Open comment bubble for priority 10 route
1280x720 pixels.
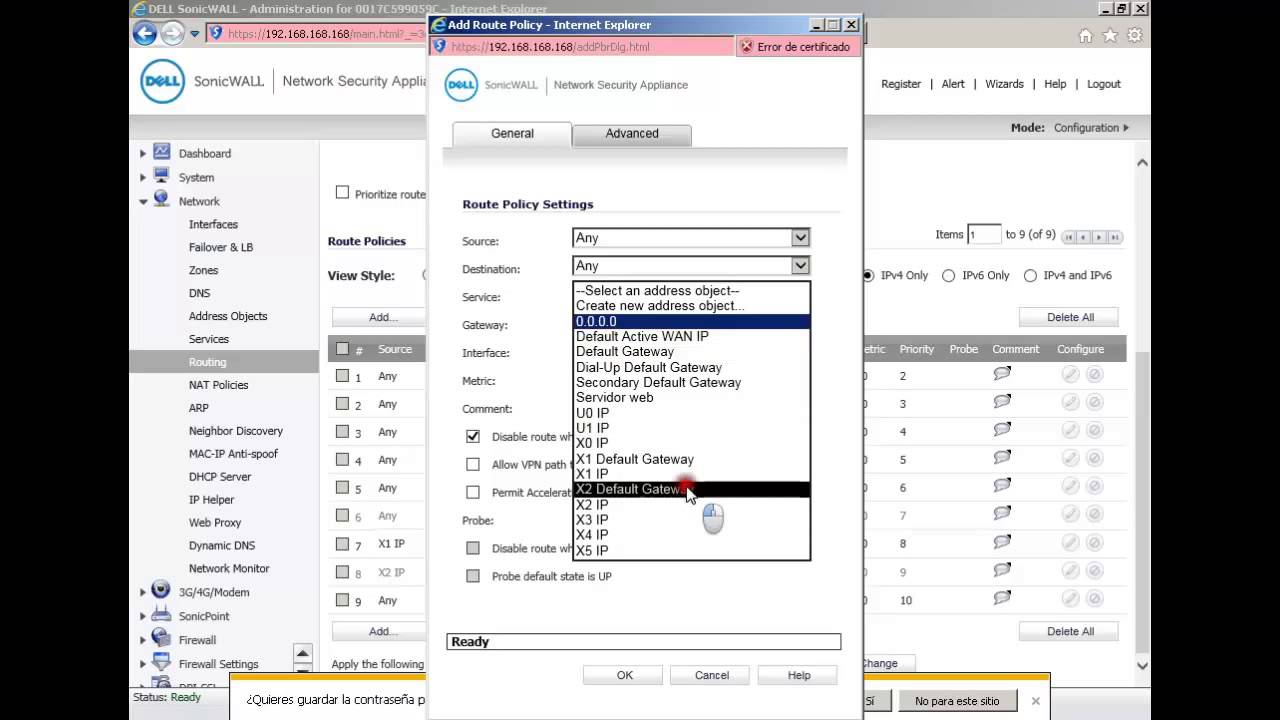(1002, 598)
